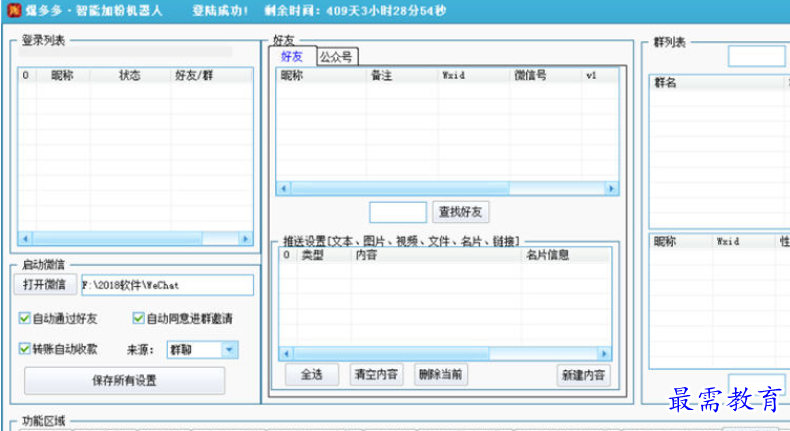This screenshot has width=790, height=431.
Task: Click Wxid column header in friends table
Action: pyautogui.click(x=474, y=76)
